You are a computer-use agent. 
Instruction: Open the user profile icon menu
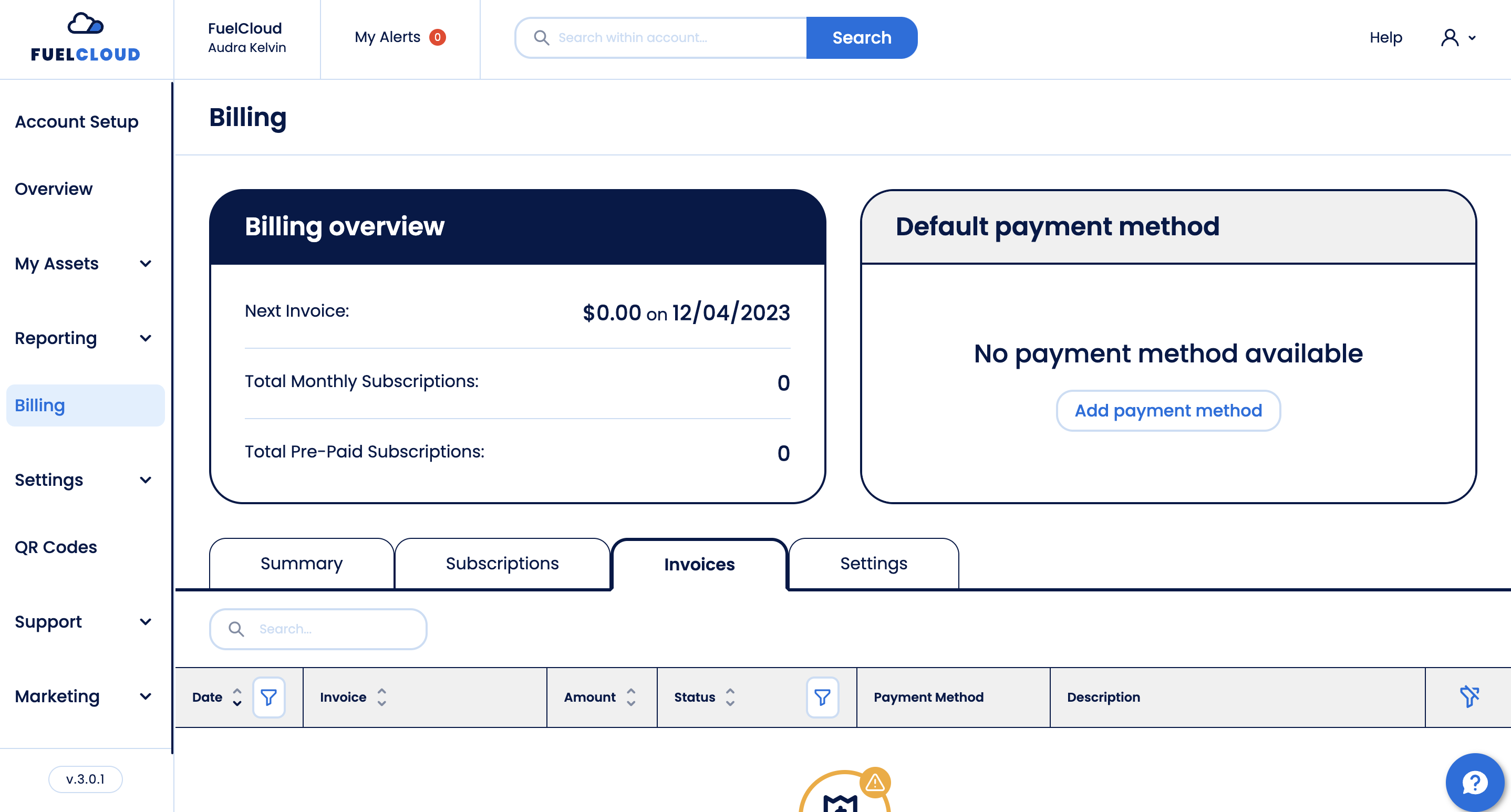(x=1450, y=37)
